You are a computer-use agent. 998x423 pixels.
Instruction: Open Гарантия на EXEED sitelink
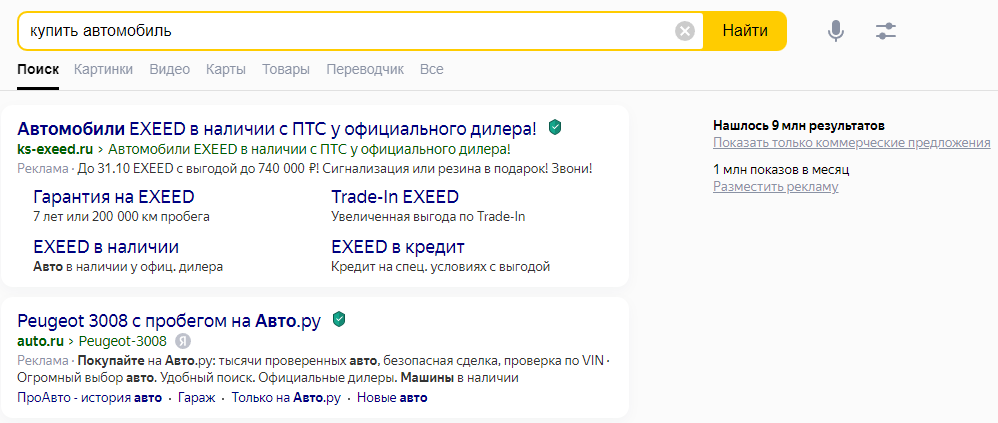[113, 197]
